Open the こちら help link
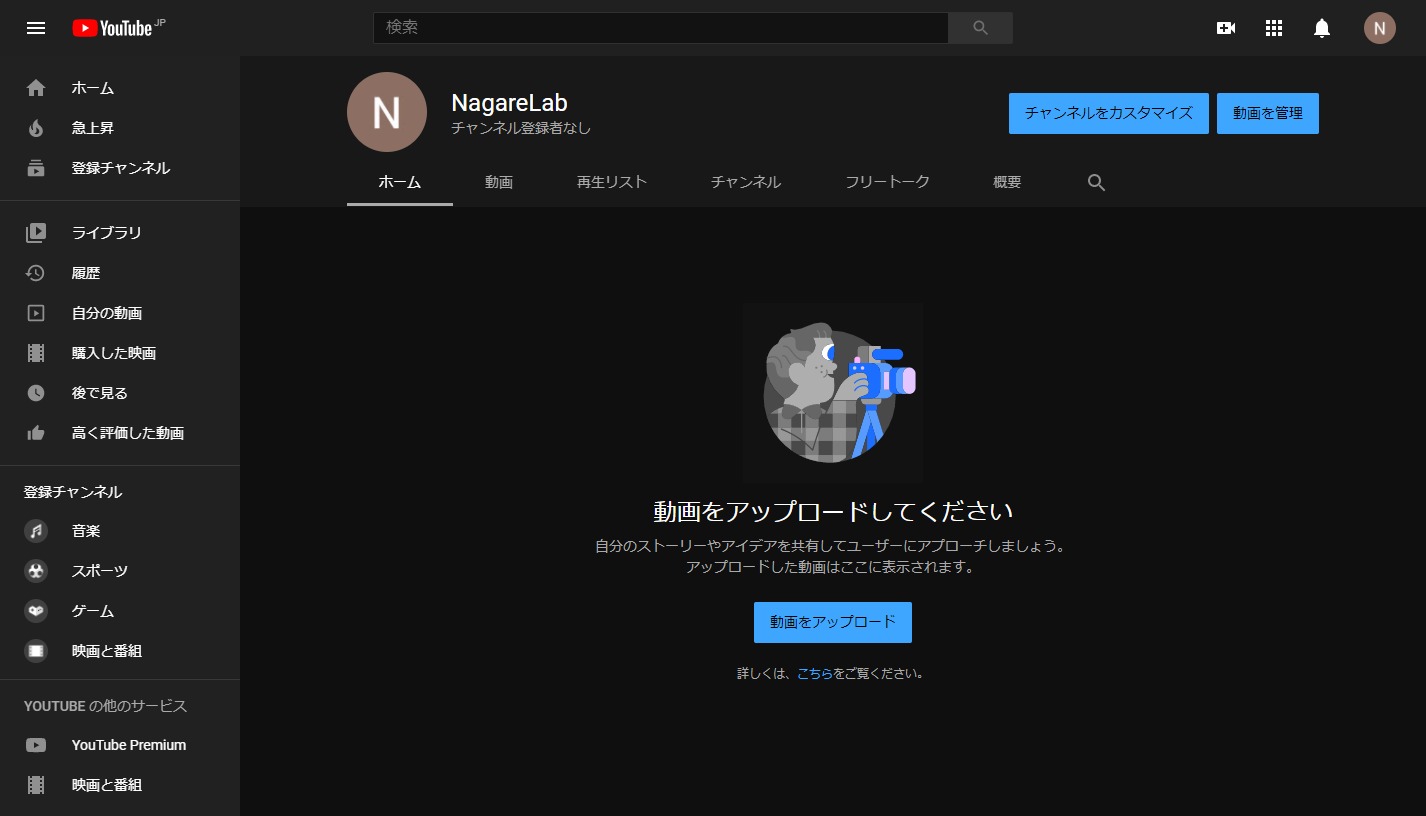1426x816 pixels. 815,674
